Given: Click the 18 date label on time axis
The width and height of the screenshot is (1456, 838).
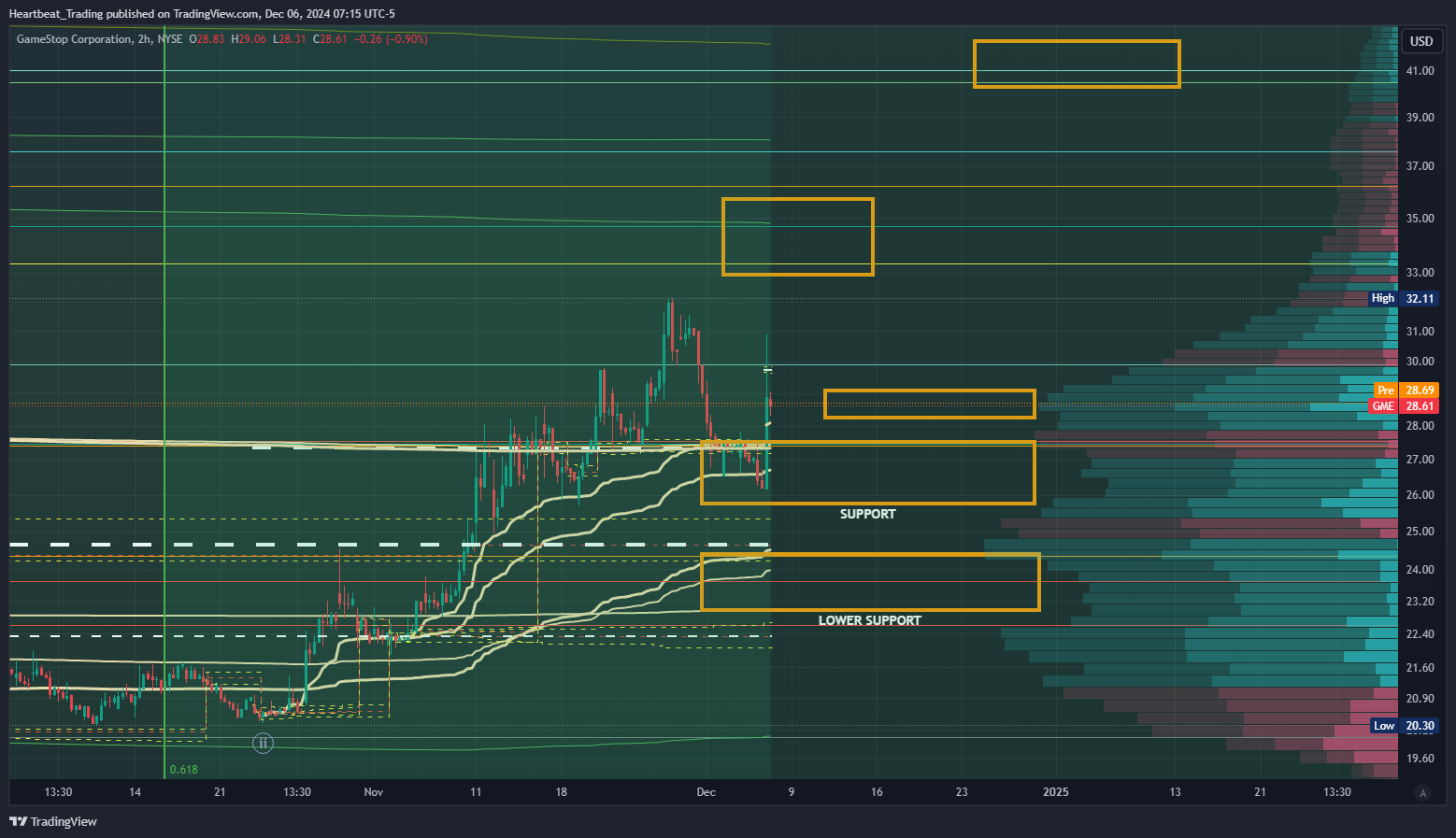Looking at the screenshot, I should pyautogui.click(x=561, y=792).
